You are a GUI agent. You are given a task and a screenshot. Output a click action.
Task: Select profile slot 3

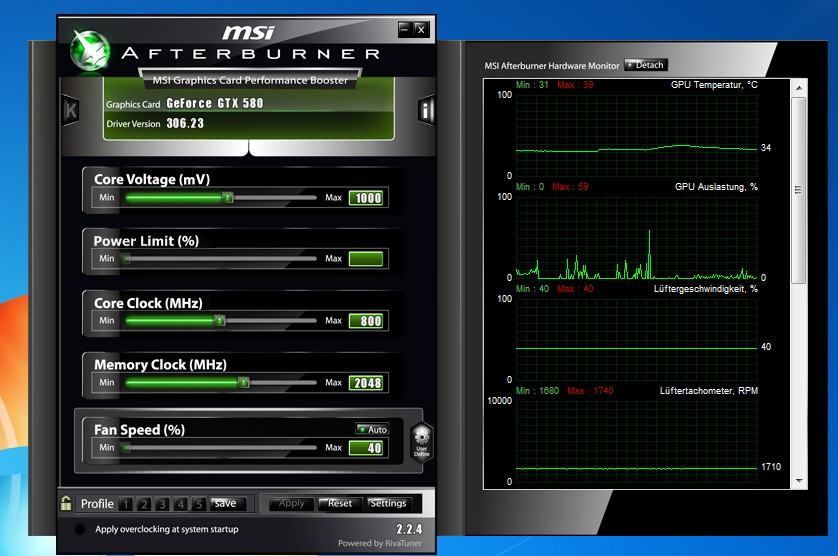coord(162,504)
